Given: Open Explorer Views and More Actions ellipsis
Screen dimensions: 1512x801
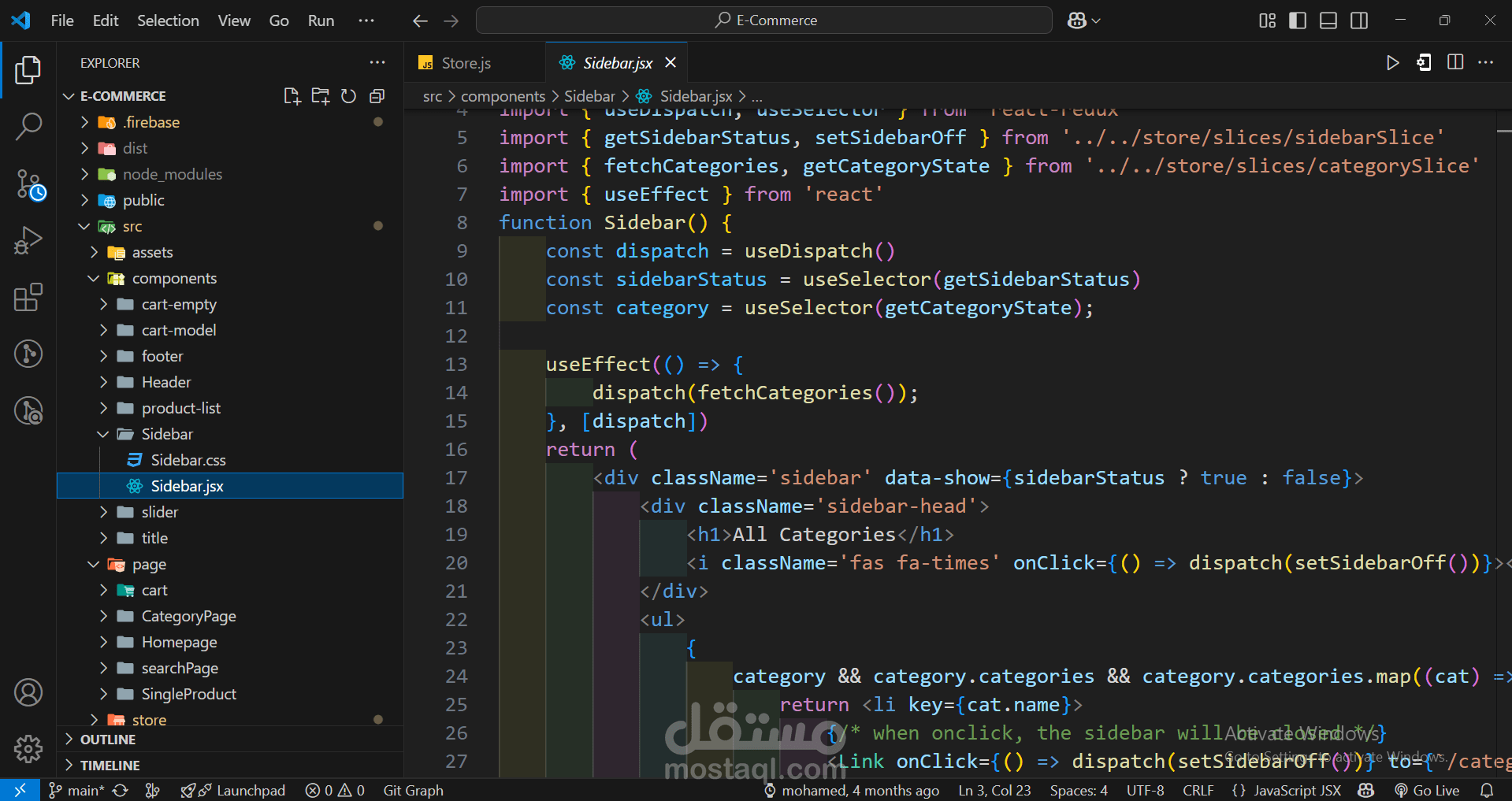Looking at the screenshot, I should (x=377, y=63).
